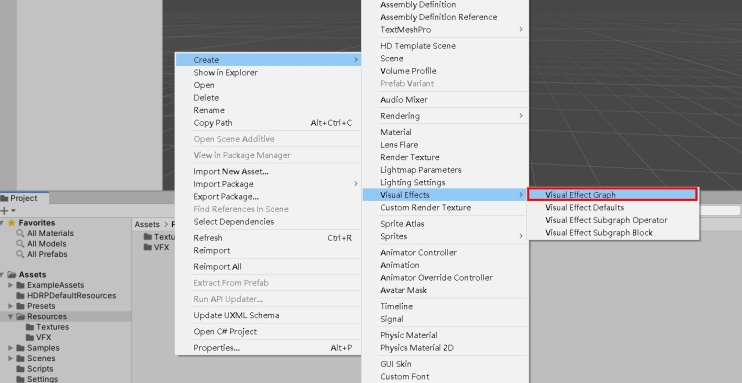Click the plus add-asset icon in Project panel
This screenshot has height=383, width=742.
click(x=4, y=211)
